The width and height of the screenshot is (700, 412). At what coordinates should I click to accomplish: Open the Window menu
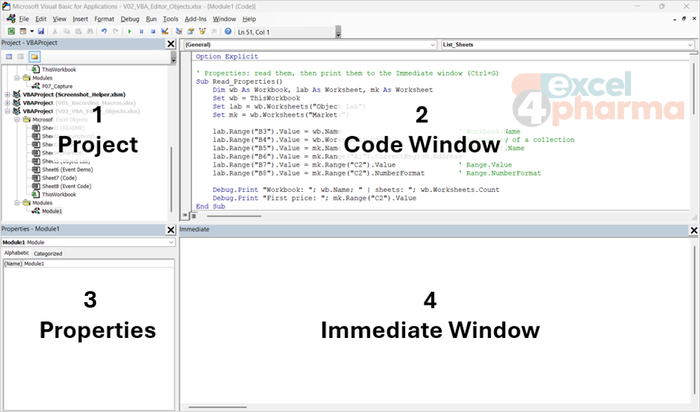coord(224,19)
